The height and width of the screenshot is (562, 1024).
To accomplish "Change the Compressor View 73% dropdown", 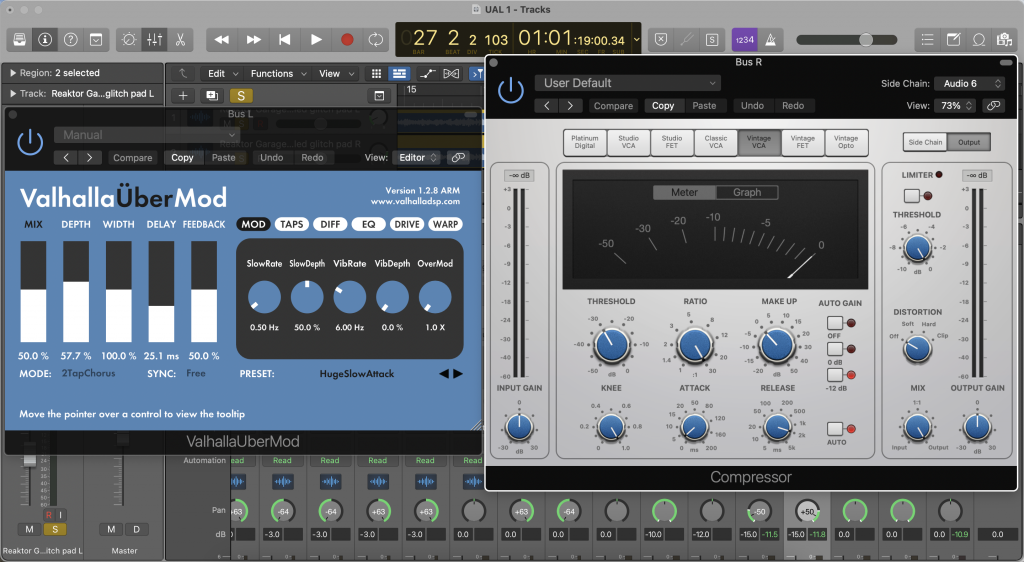I will pyautogui.click(x=955, y=106).
